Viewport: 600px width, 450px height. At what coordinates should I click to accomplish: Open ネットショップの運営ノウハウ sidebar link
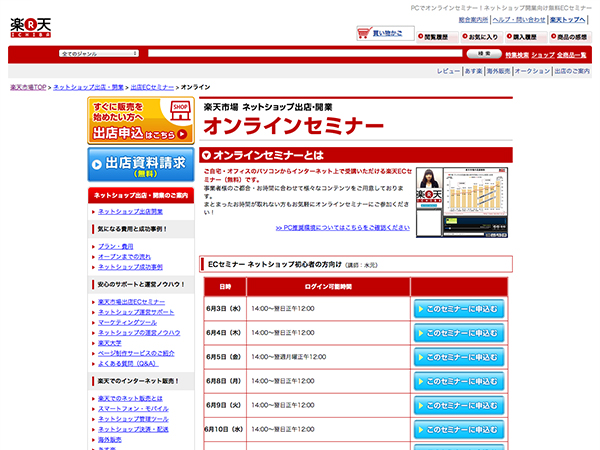click(x=139, y=333)
